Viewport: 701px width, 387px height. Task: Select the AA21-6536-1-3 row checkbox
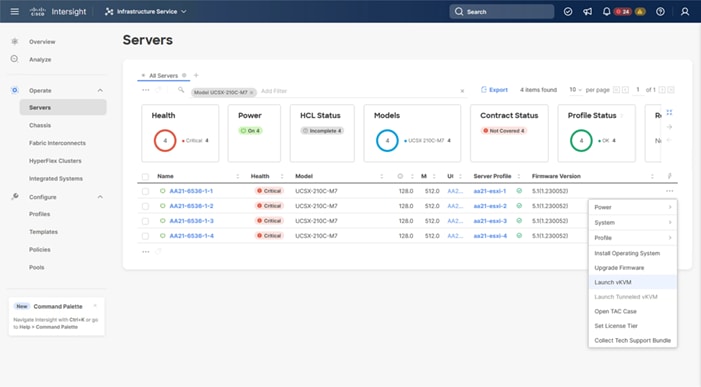pos(145,221)
